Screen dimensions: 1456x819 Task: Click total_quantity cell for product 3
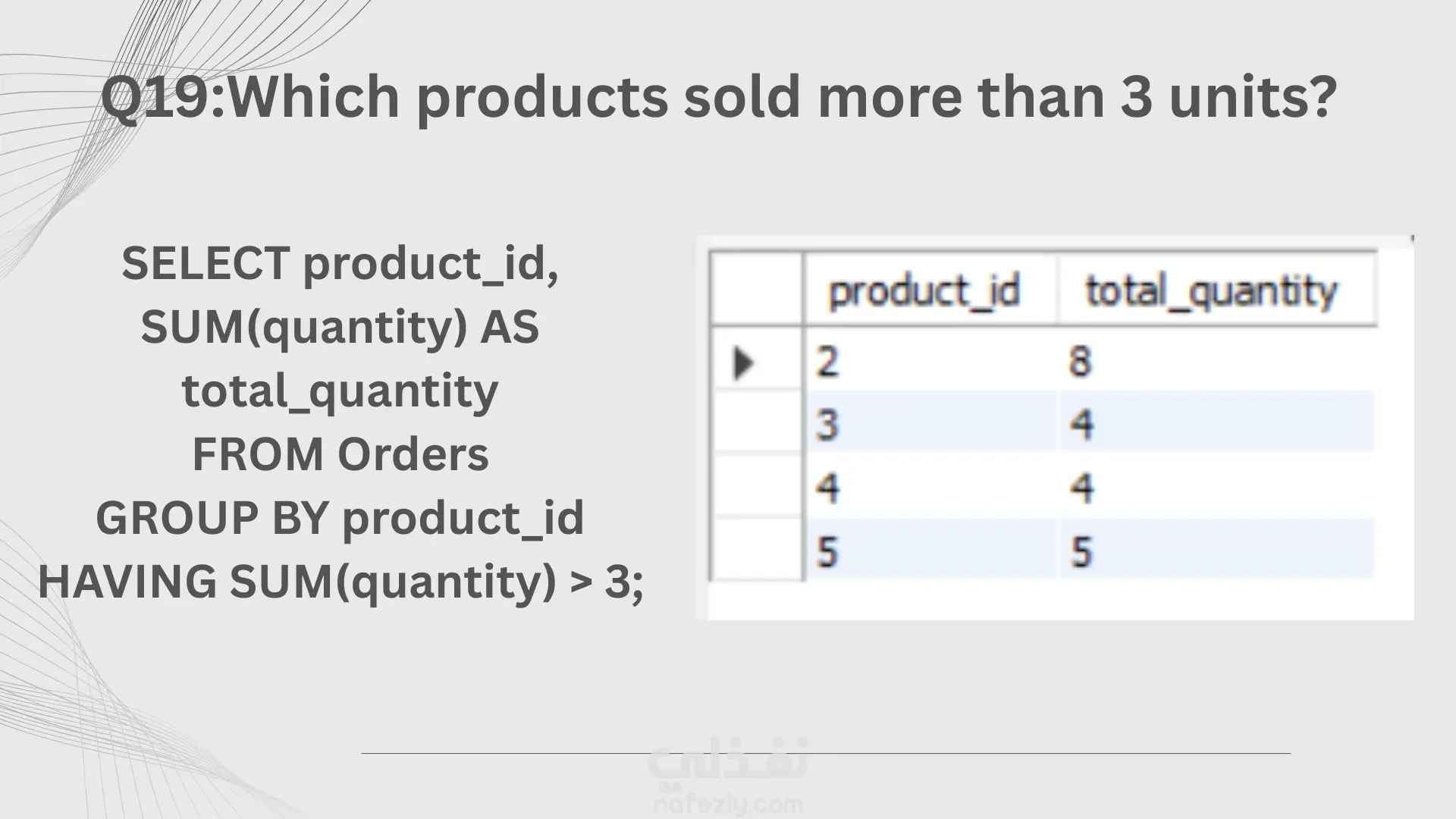click(x=1216, y=424)
